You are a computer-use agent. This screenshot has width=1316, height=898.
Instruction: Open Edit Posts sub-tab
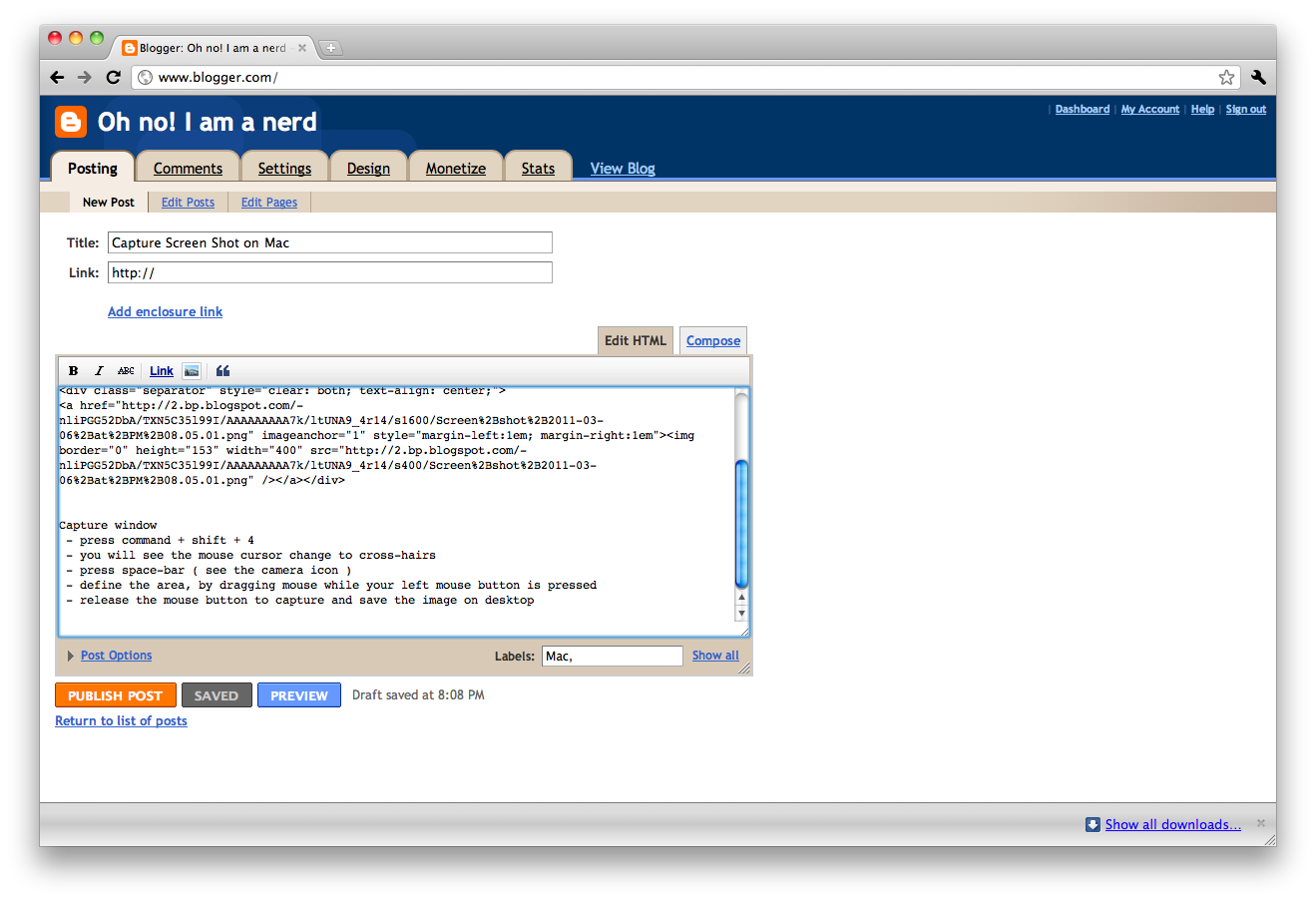[x=188, y=202]
